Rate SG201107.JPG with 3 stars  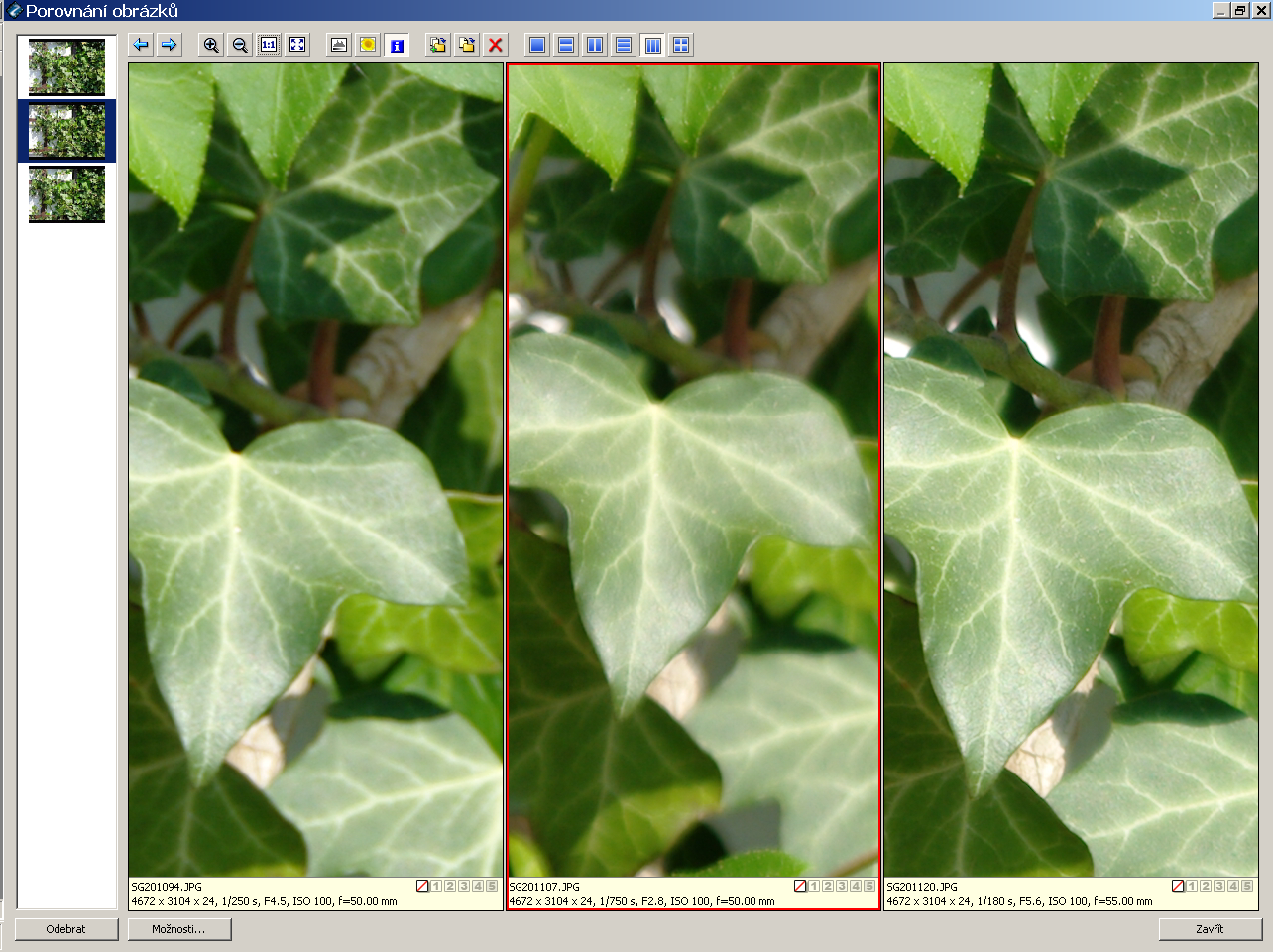(842, 886)
